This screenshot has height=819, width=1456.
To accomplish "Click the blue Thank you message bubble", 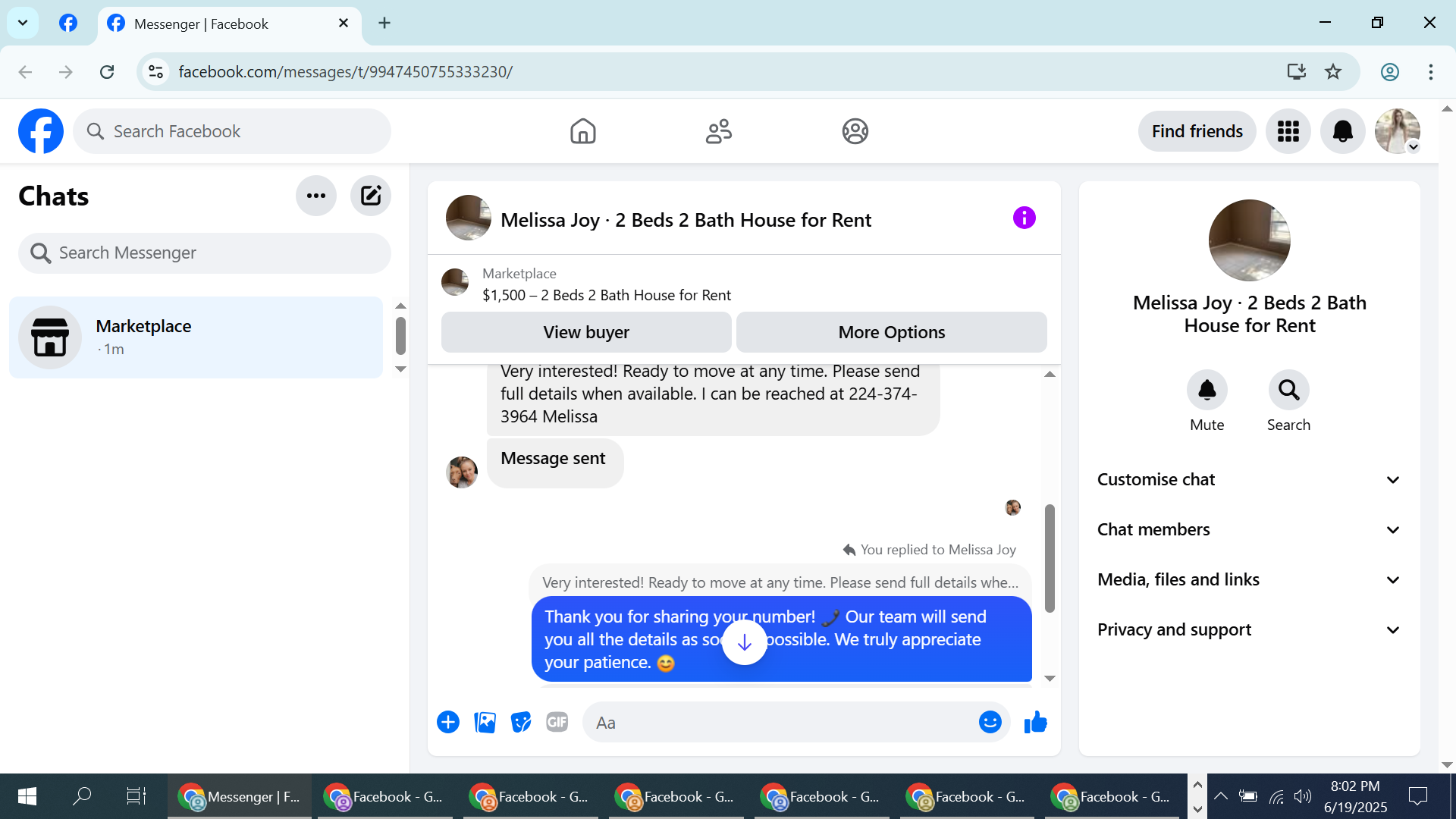I will point(782,639).
